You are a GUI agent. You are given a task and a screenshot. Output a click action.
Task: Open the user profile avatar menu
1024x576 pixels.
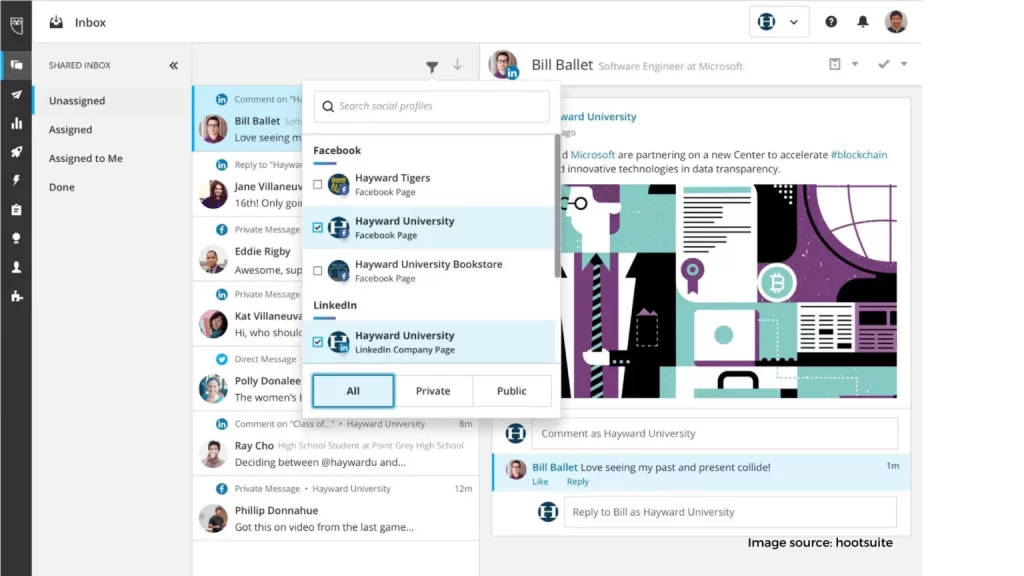896,22
